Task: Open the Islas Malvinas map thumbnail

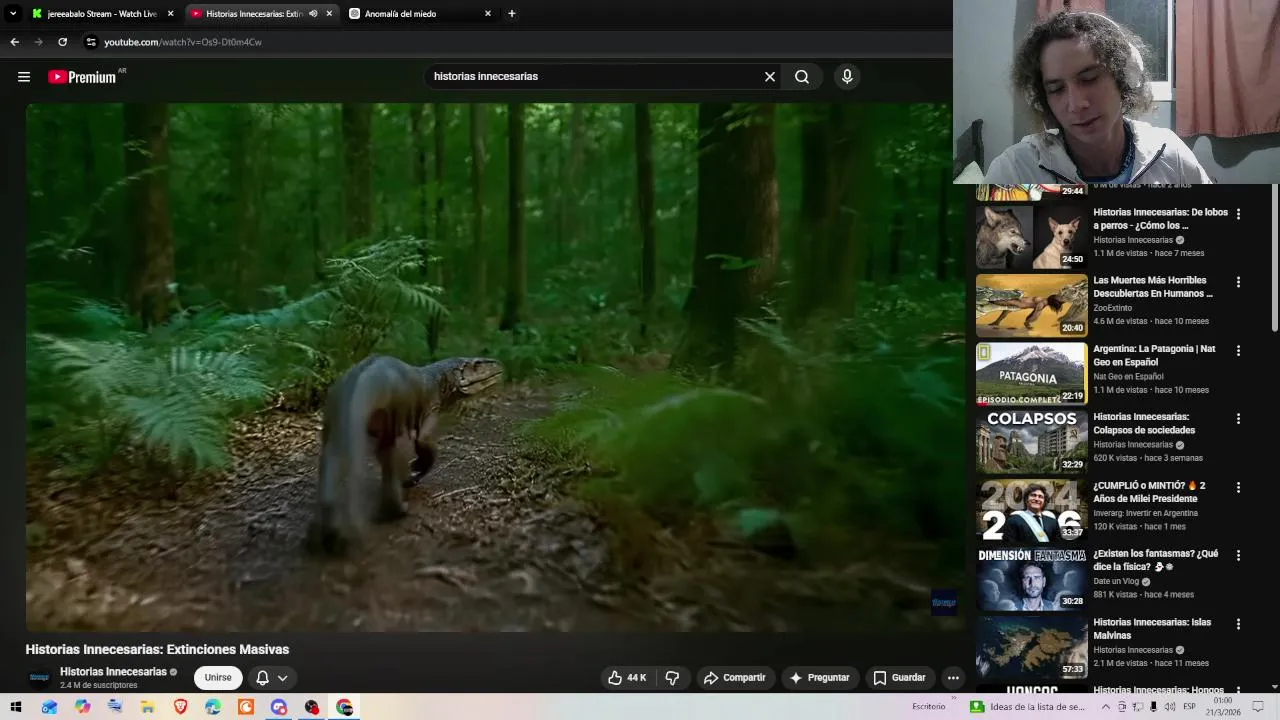Action: tap(1031, 647)
